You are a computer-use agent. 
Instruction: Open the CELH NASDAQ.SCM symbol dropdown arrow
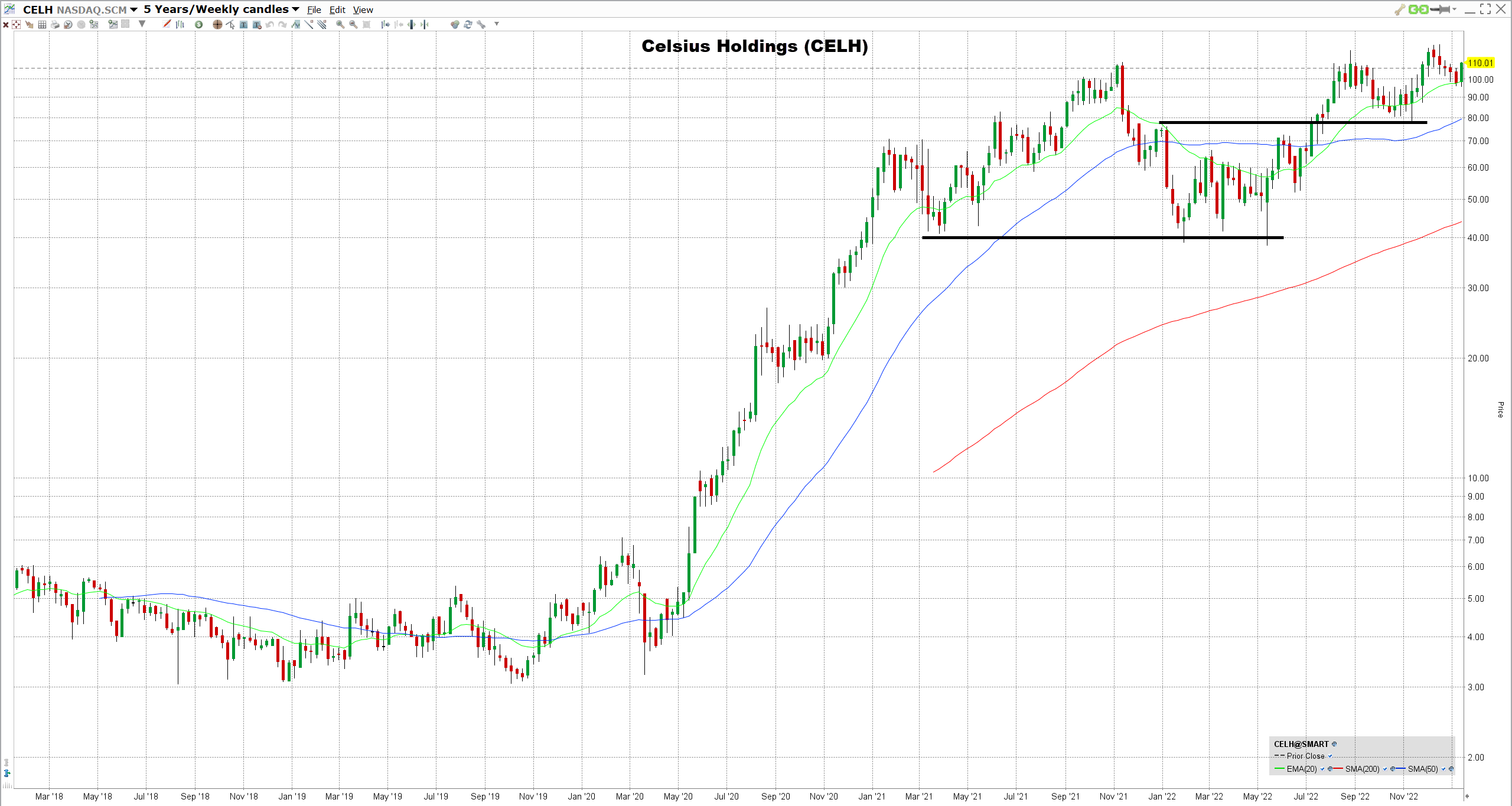pyautogui.click(x=133, y=9)
